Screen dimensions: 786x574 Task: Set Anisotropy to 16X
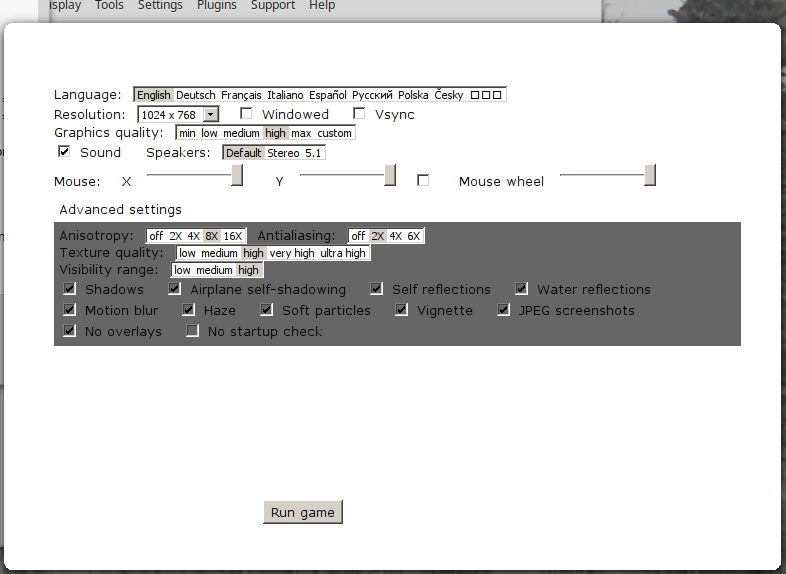click(233, 236)
